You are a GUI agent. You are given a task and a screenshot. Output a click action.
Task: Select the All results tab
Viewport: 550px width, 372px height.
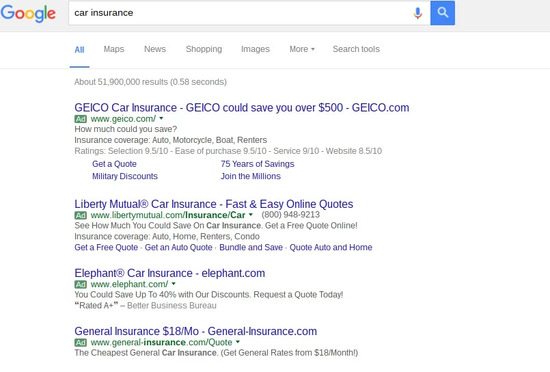(x=79, y=49)
